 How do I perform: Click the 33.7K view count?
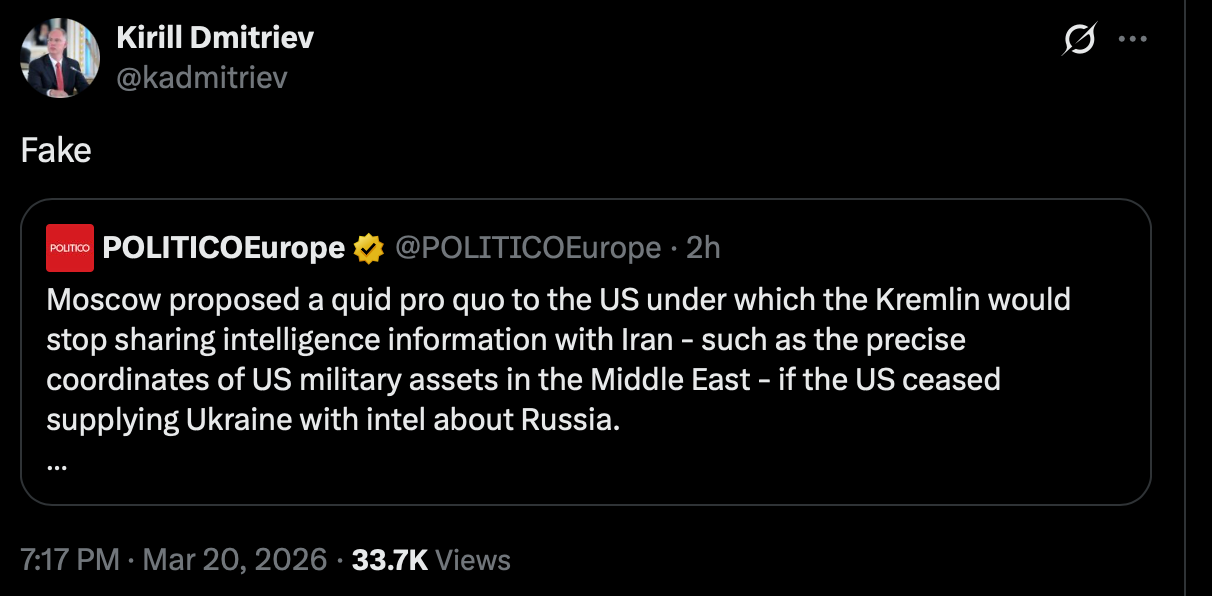(389, 560)
